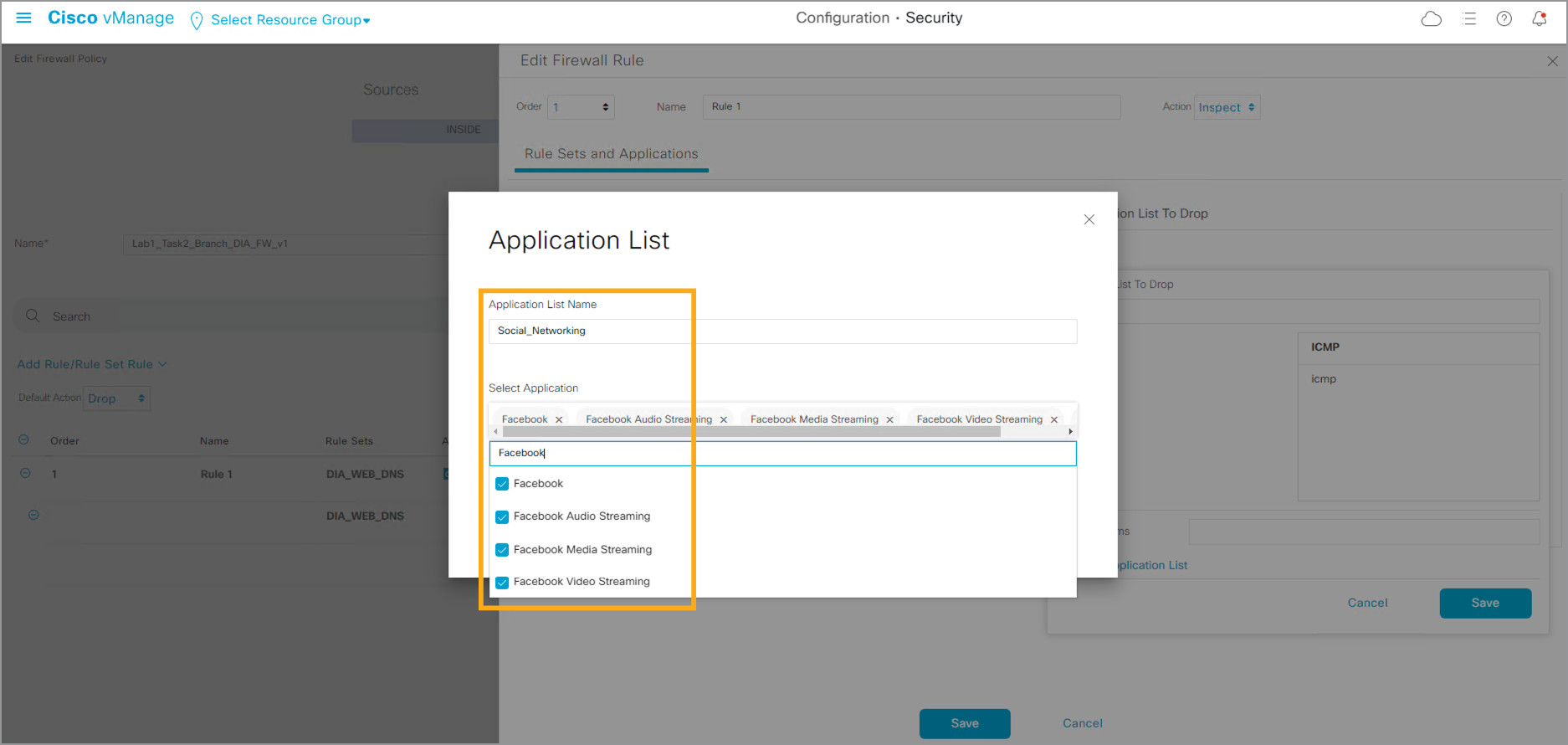This screenshot has height=745, width=1568.
Task: Click Cancel in the Application List To Drop panel
Action: coord(1367,603)
